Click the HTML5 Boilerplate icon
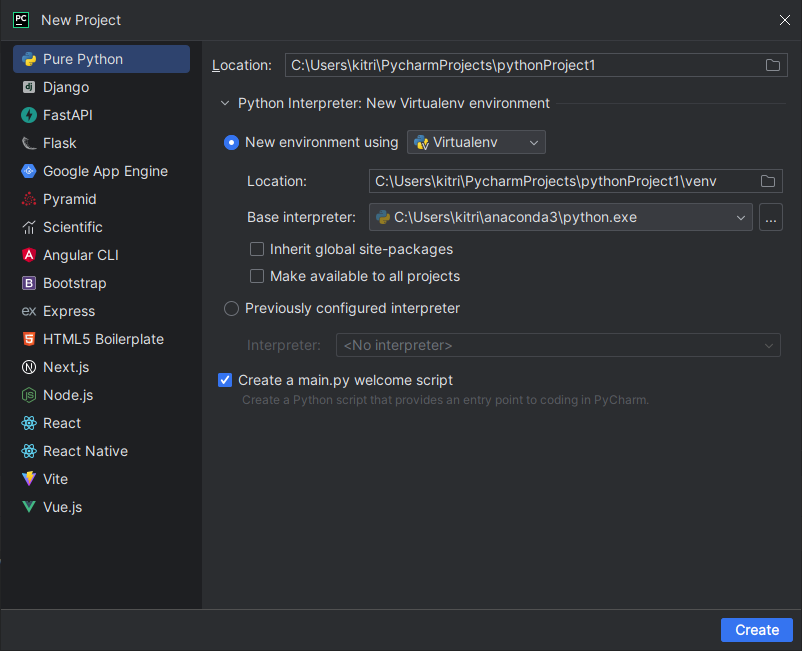Viewport: 802px width, 651px height. coord(29,339)
